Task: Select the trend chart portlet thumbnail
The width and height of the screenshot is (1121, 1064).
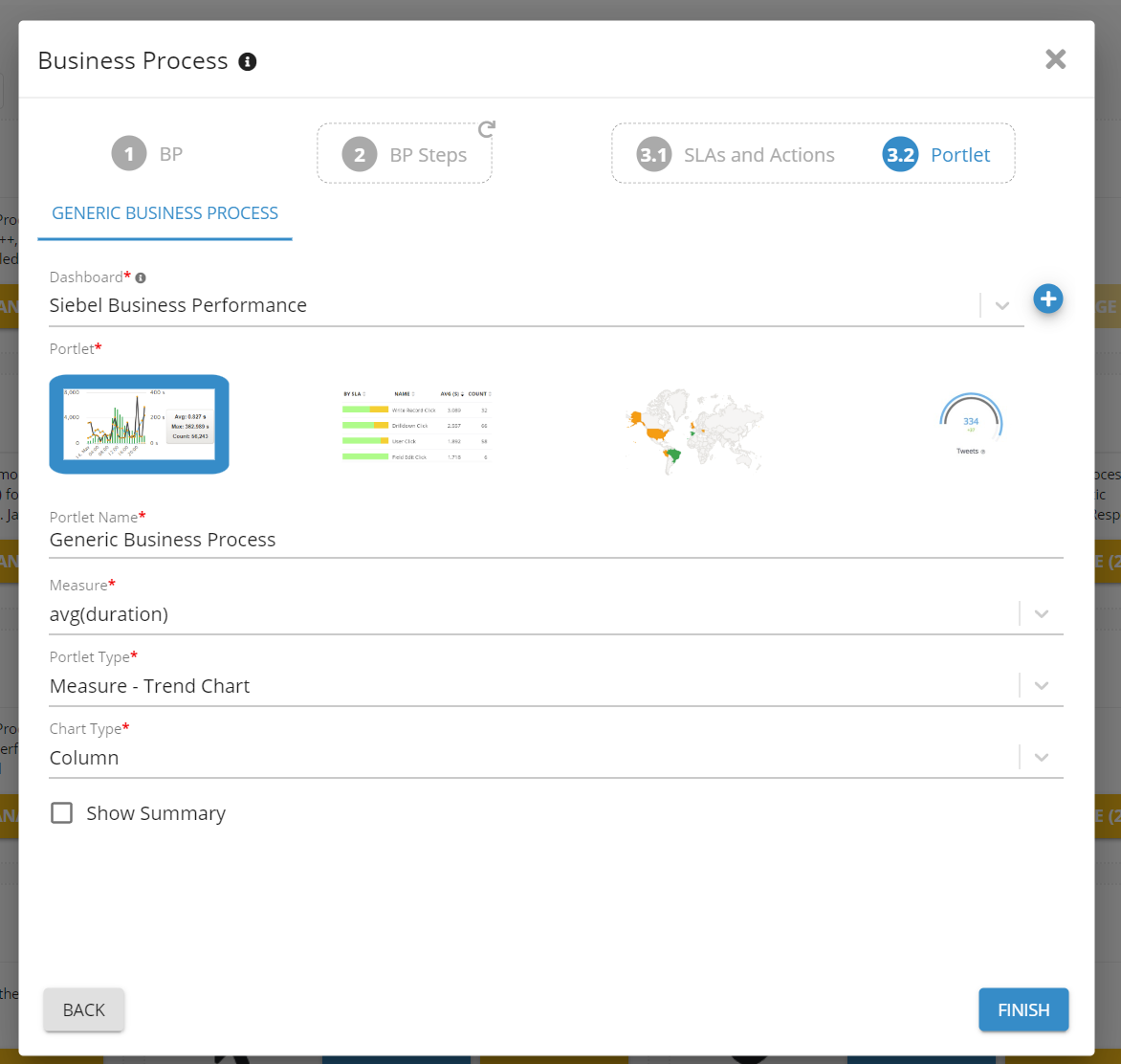Action: point(139,424)
